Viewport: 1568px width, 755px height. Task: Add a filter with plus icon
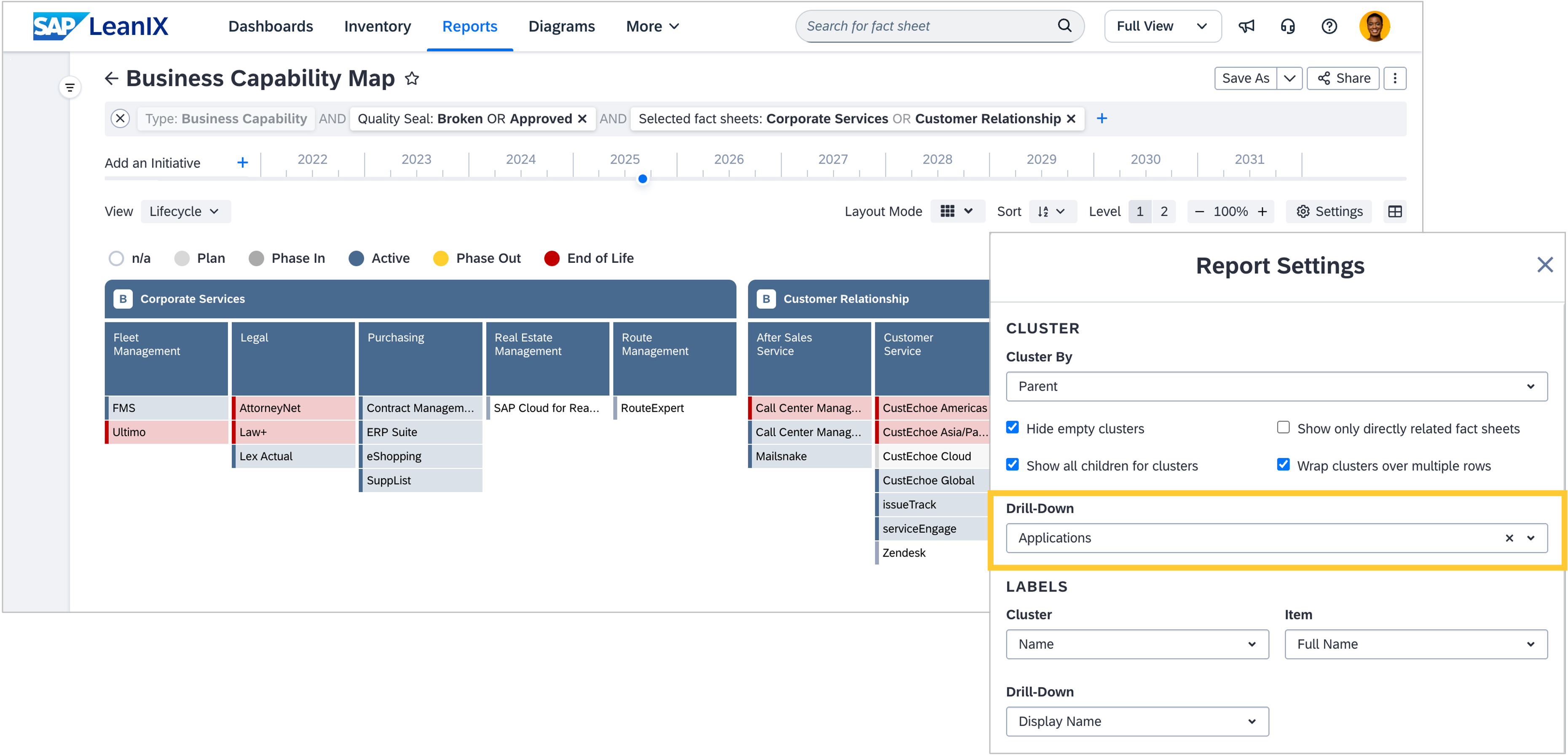1101,119
